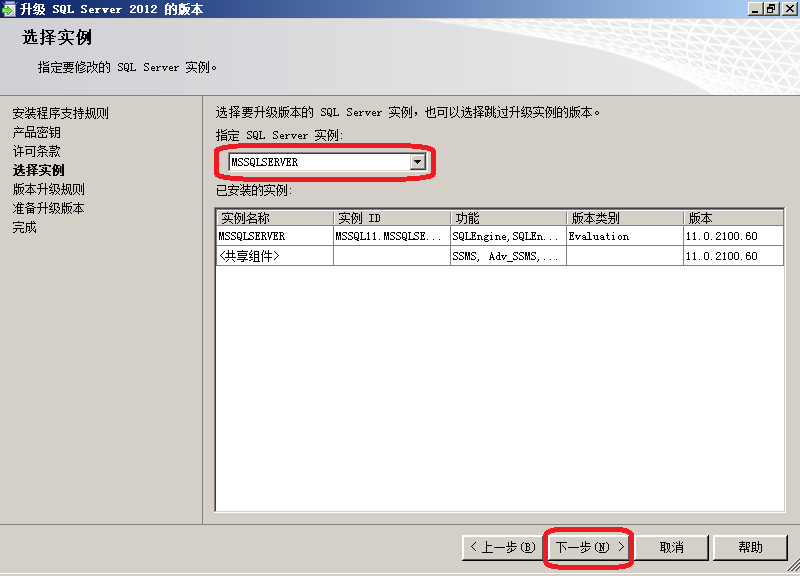This screenshot has height=576, width=800.
Task: Click the 功能 column header
Action: pos(509,218)
